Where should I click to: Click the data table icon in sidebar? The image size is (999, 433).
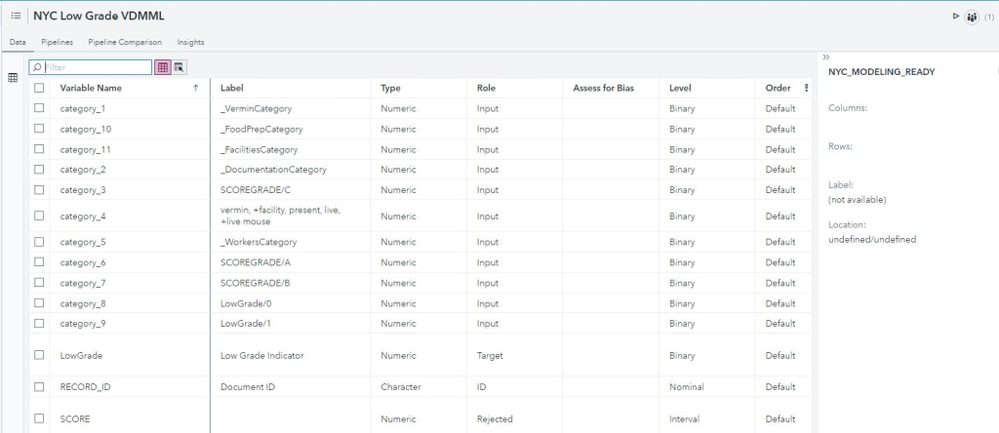click(x=13, y=78)
